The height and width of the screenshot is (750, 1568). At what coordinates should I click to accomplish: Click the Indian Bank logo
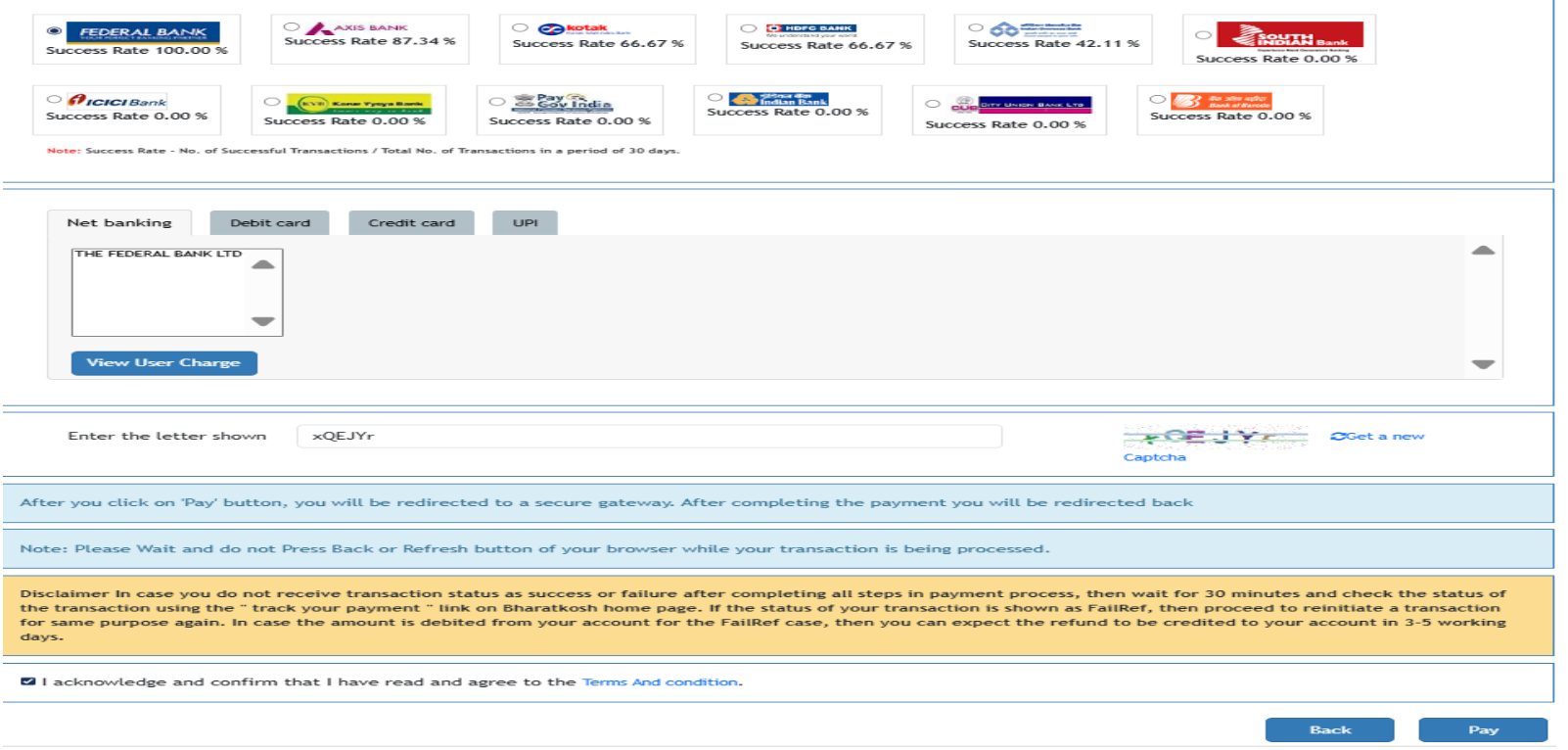[778, 99]
